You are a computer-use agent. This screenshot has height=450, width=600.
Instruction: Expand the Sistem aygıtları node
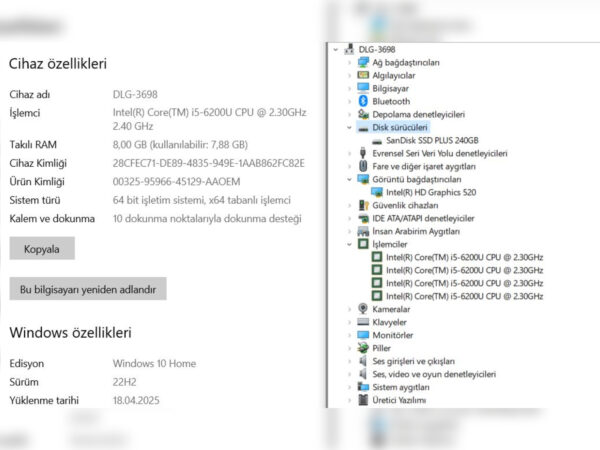click(x=349, y=387)
